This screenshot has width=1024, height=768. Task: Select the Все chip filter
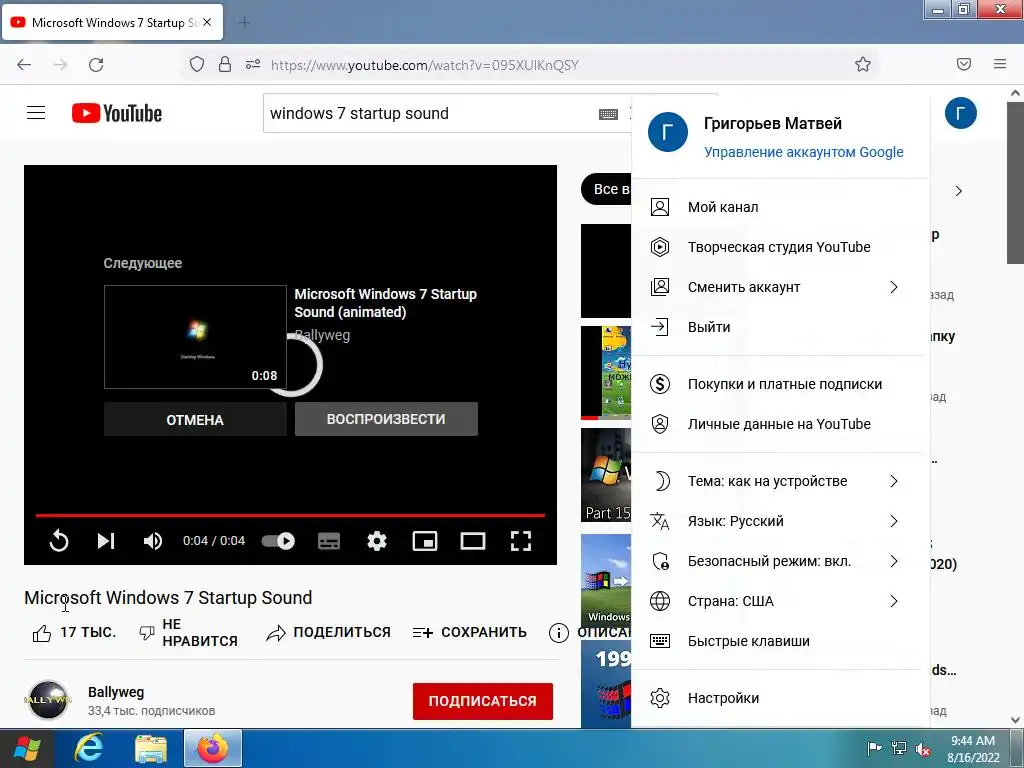tap(606, 189)
